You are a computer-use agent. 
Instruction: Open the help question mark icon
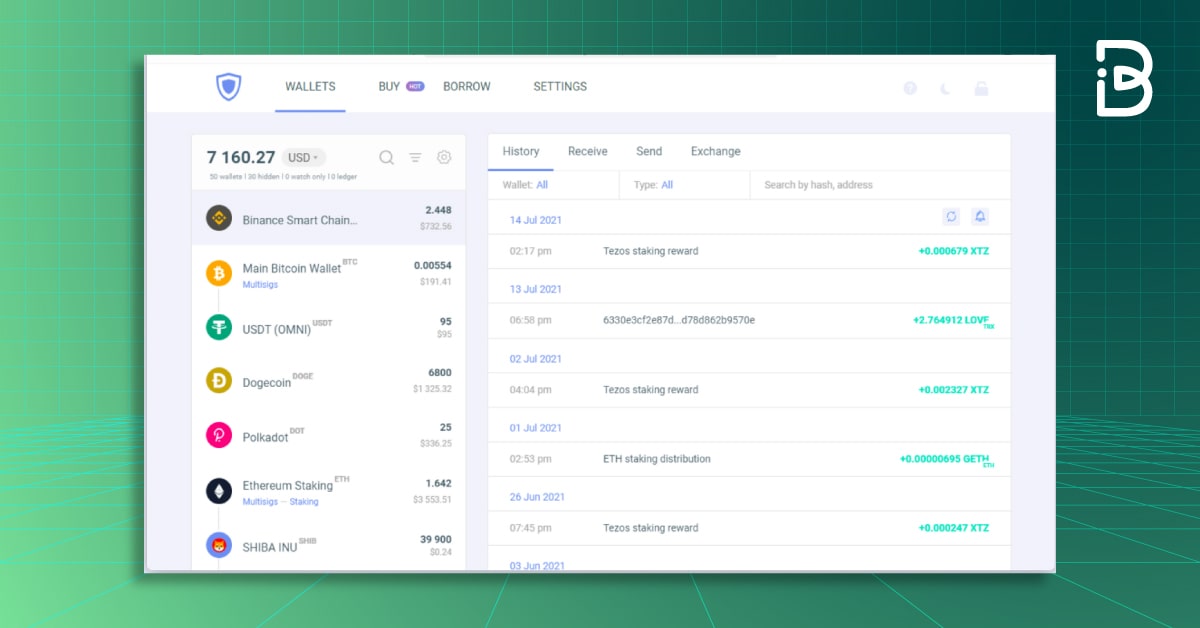point(910,88)
